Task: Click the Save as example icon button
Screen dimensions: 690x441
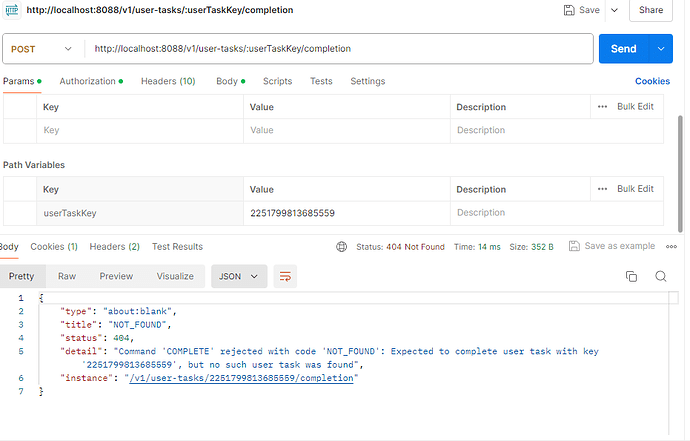Action: 573,246
